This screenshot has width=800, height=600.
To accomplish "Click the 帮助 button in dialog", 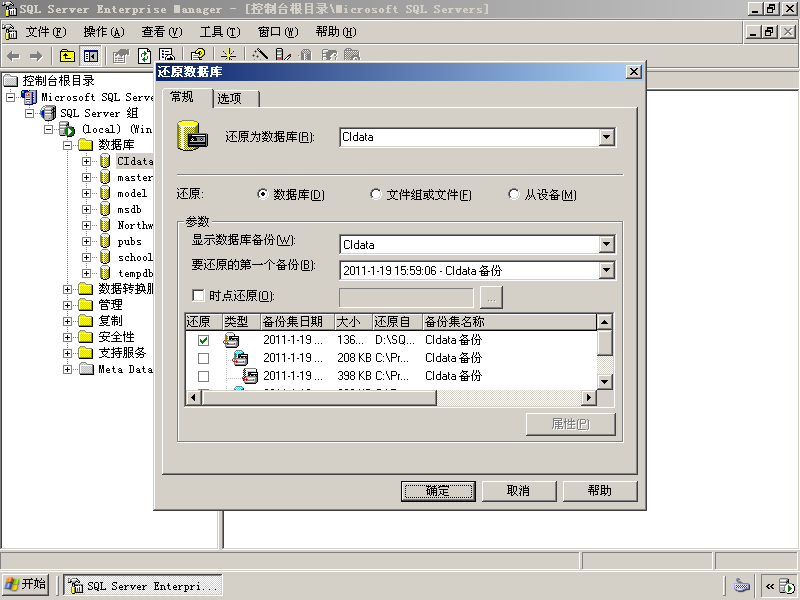I will (599, 491).
